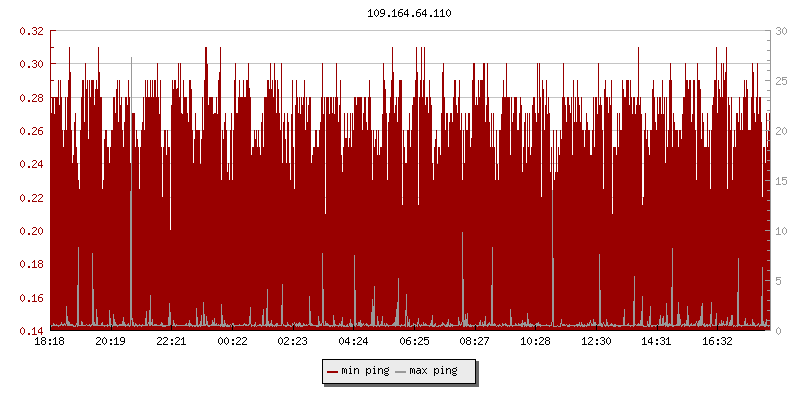Click the 08:27 time axis label
This screenshot has width=800, height=400.
(475, 341)
